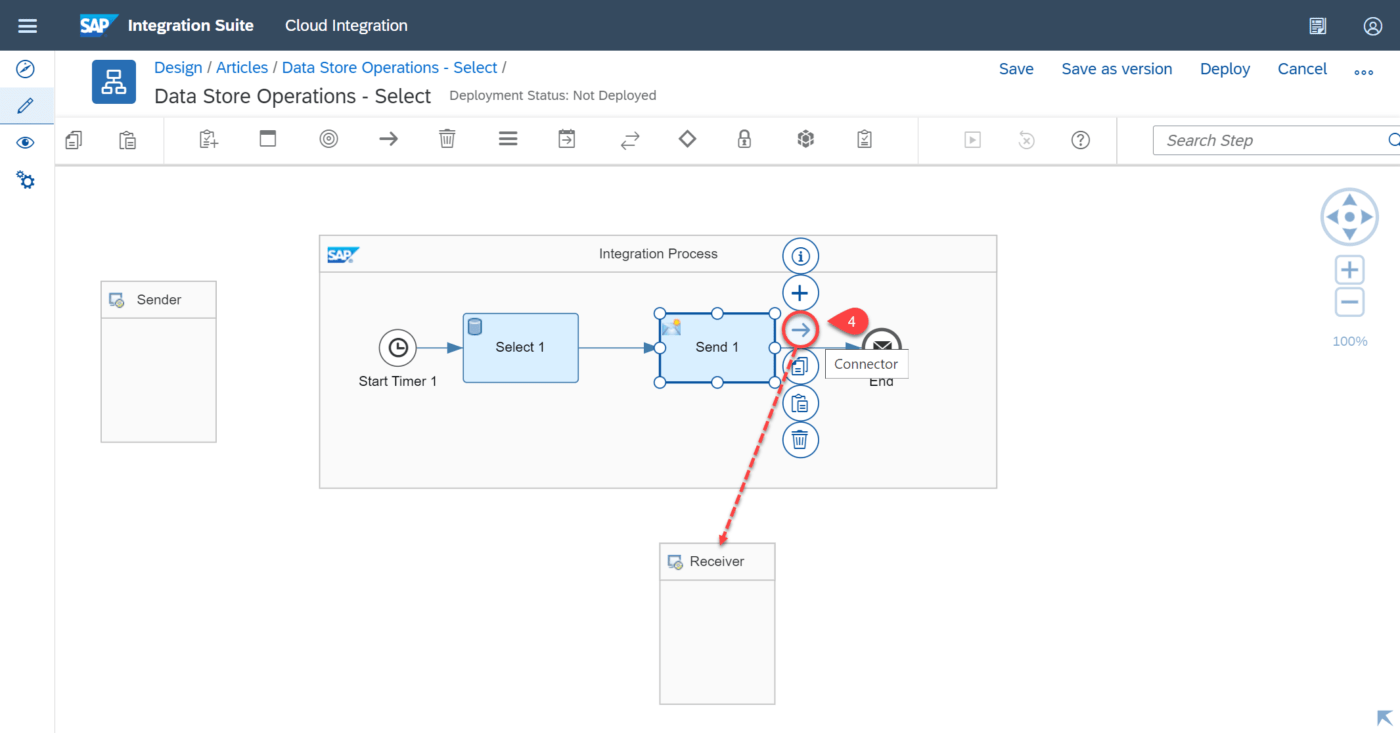Click the Add plus icon on Send 1

pyautogui.click(x=800, y=293)
